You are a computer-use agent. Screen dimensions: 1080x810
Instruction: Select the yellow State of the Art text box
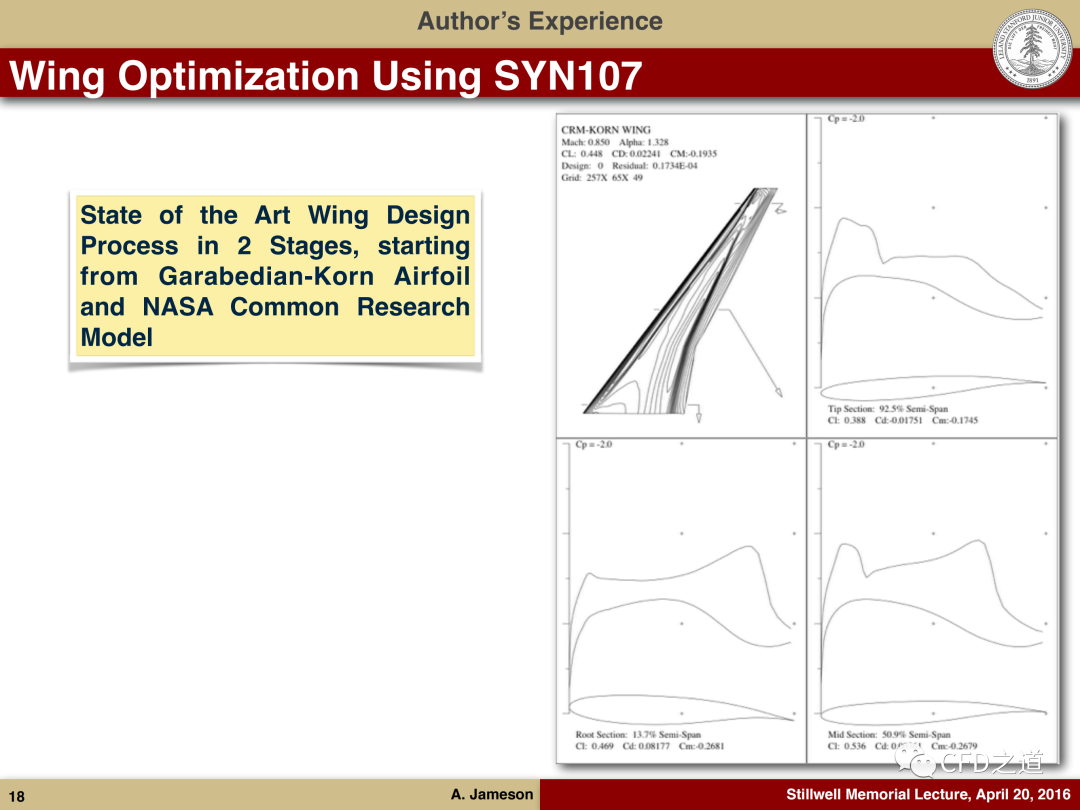pos(275,276)
